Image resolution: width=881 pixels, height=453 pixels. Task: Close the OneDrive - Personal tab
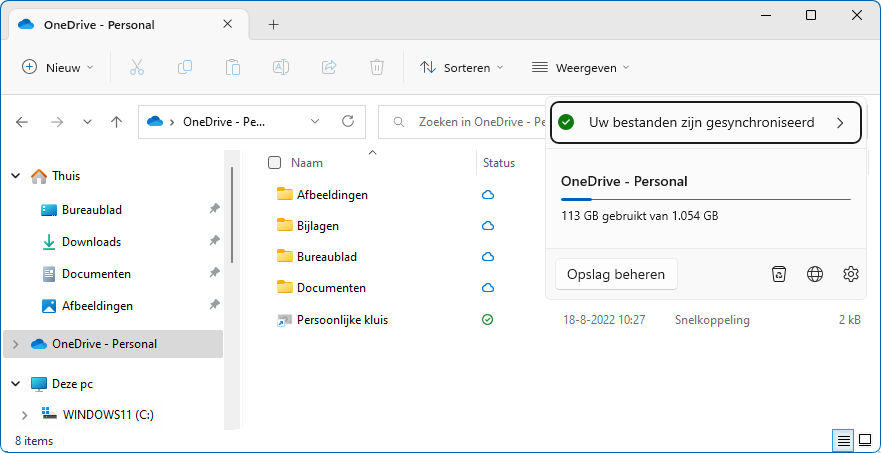(227, 24)
